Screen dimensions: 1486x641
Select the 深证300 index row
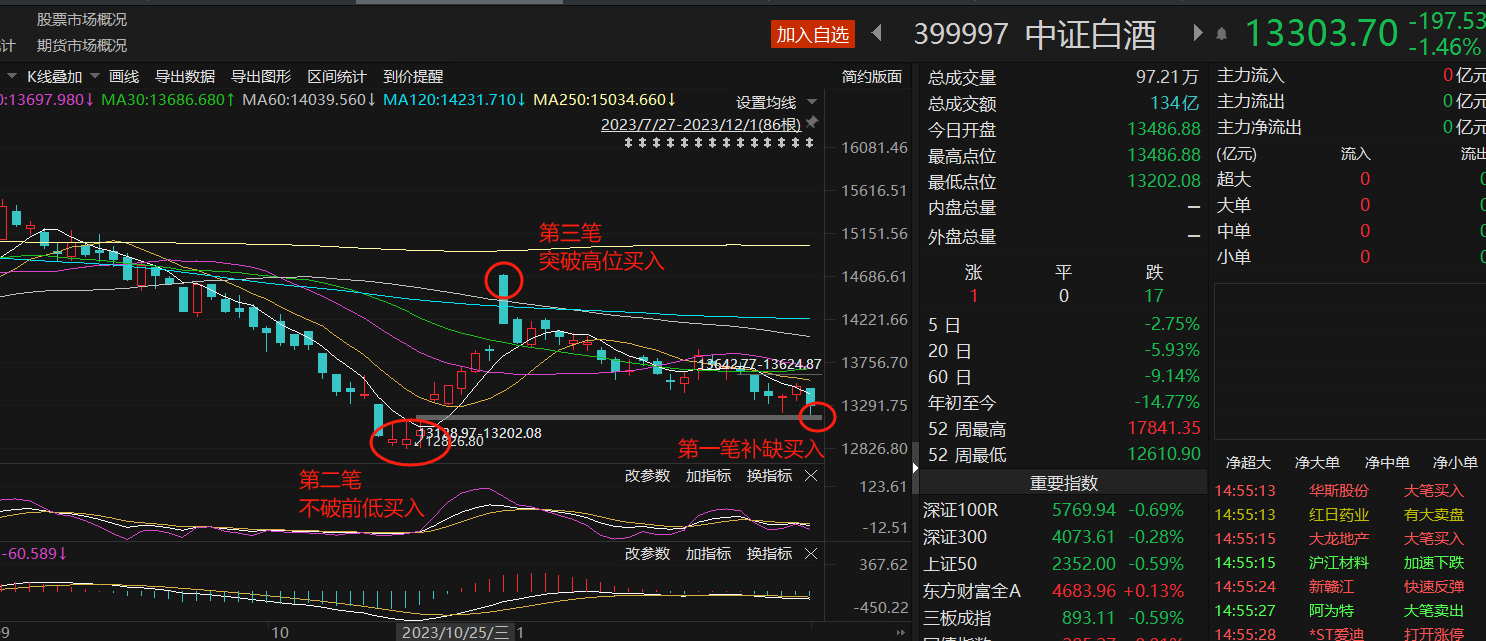pyautogui.click(x=1064, y=537)
